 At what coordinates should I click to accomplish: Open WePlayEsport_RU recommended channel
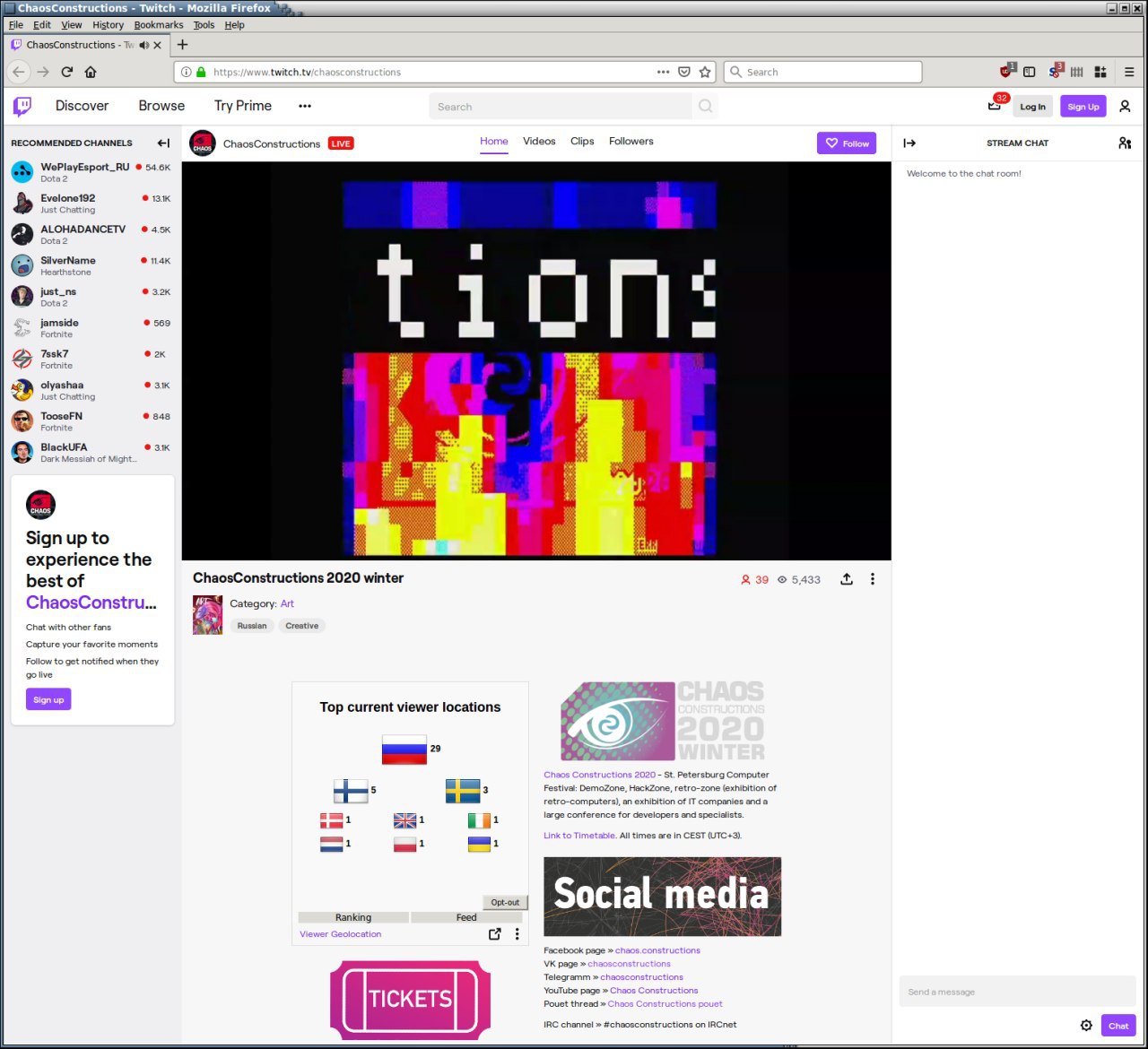click(91, 172)
